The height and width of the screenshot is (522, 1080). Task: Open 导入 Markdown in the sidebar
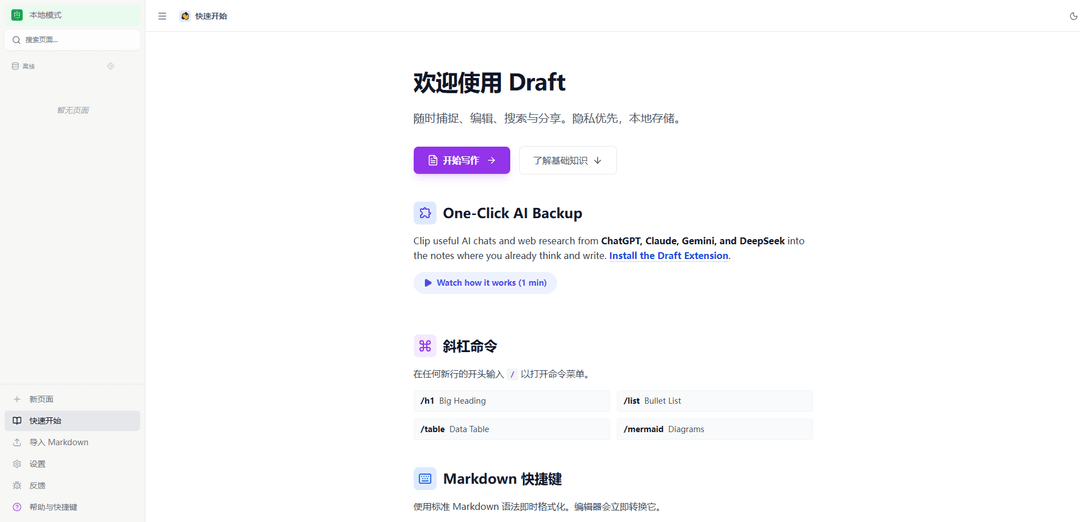click(x=72, y=442)
